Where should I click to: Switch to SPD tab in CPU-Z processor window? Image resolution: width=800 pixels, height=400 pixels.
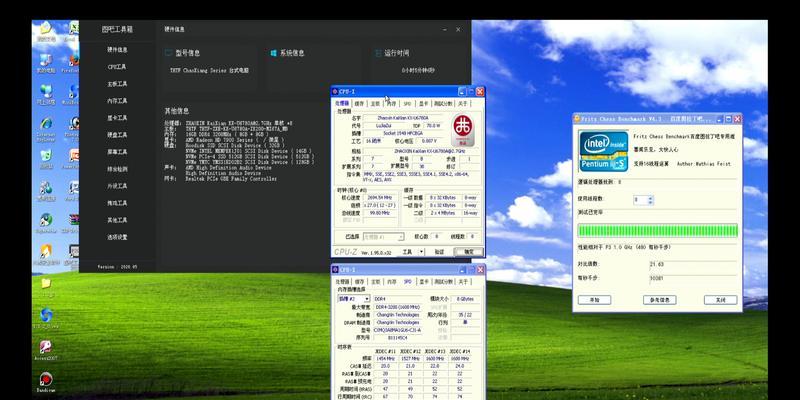pos(407,104)
